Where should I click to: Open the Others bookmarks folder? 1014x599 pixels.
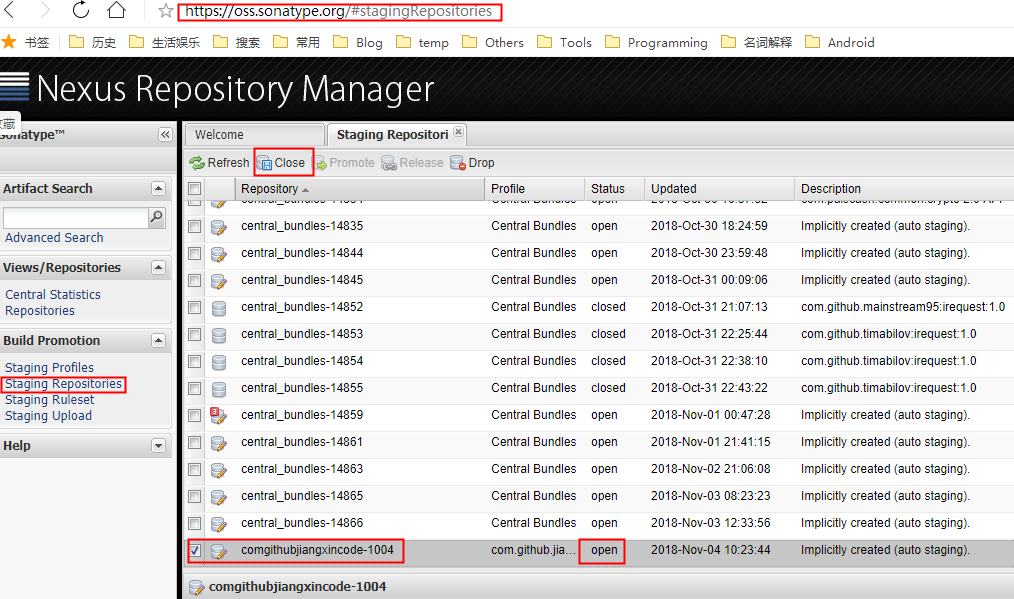493,43
